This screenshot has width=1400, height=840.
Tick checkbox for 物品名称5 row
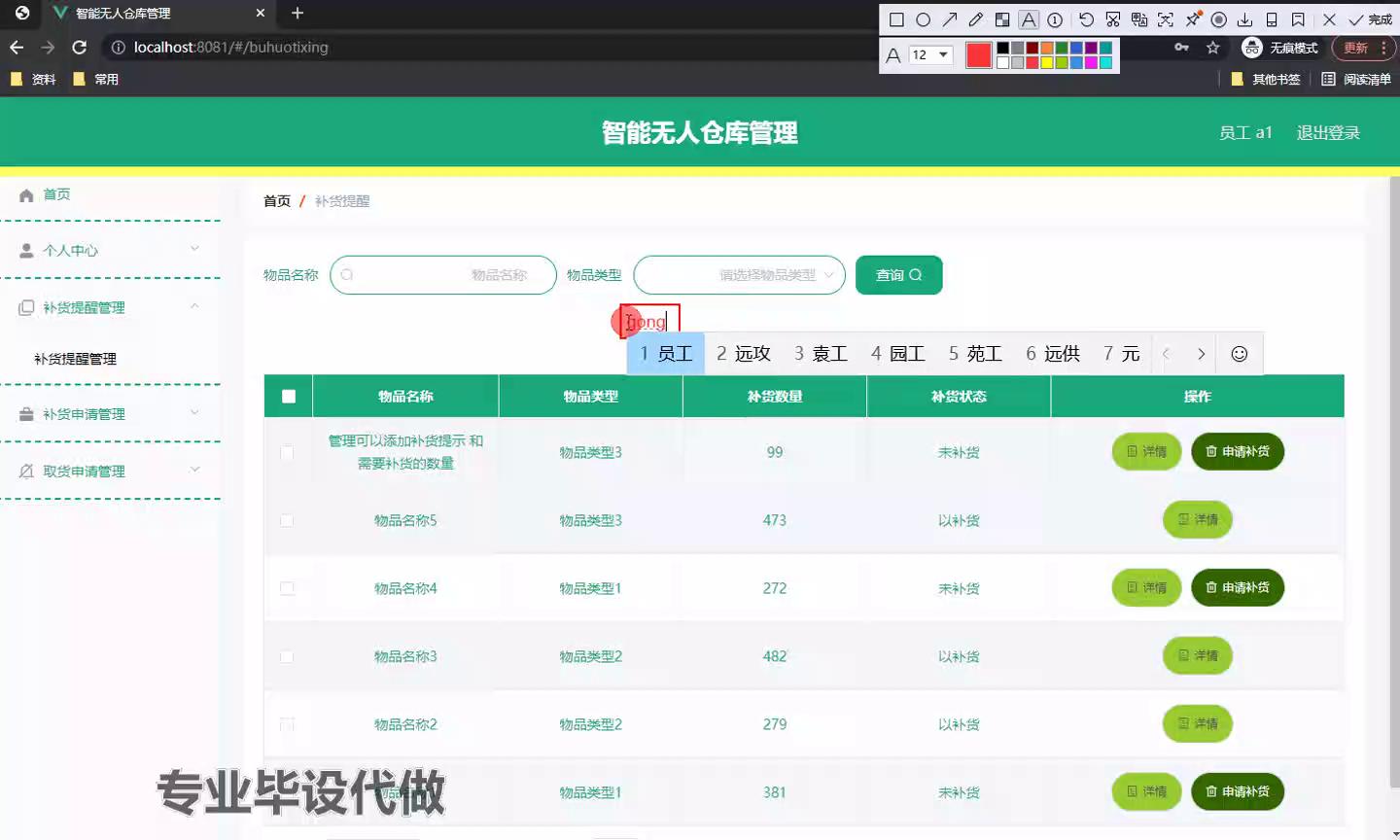coord(287,520)
